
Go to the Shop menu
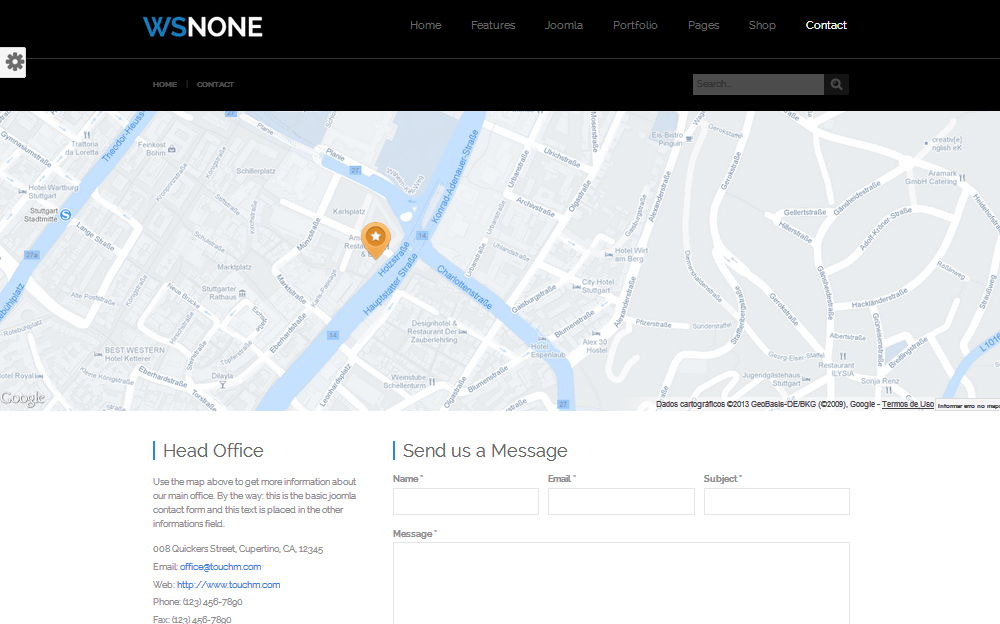[762, 25]
